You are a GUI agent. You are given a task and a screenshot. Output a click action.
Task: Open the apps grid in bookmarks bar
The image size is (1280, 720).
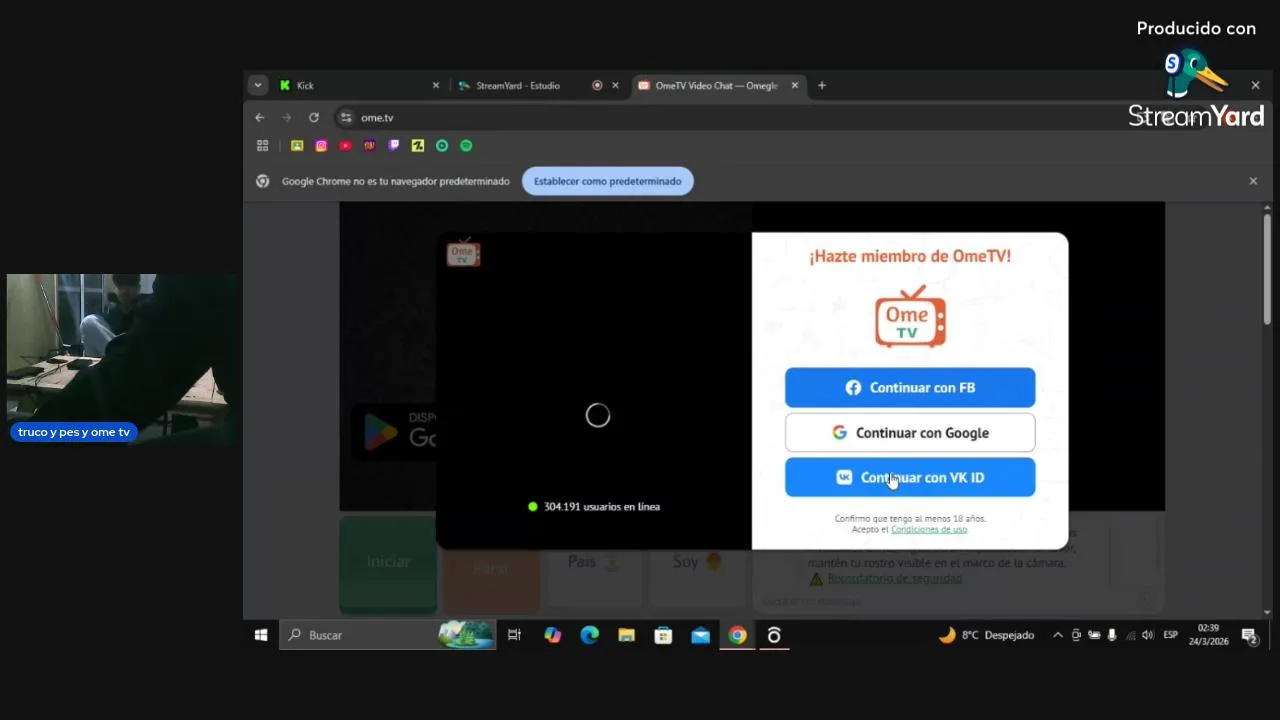click(x=263, y=145)
